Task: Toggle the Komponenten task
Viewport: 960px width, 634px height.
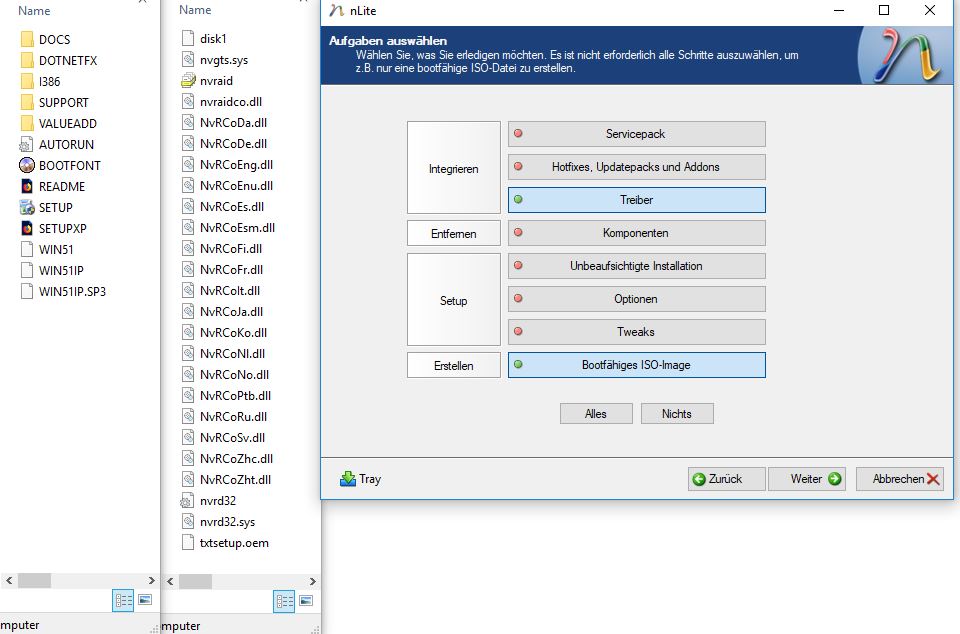Action: click(636, 233)
